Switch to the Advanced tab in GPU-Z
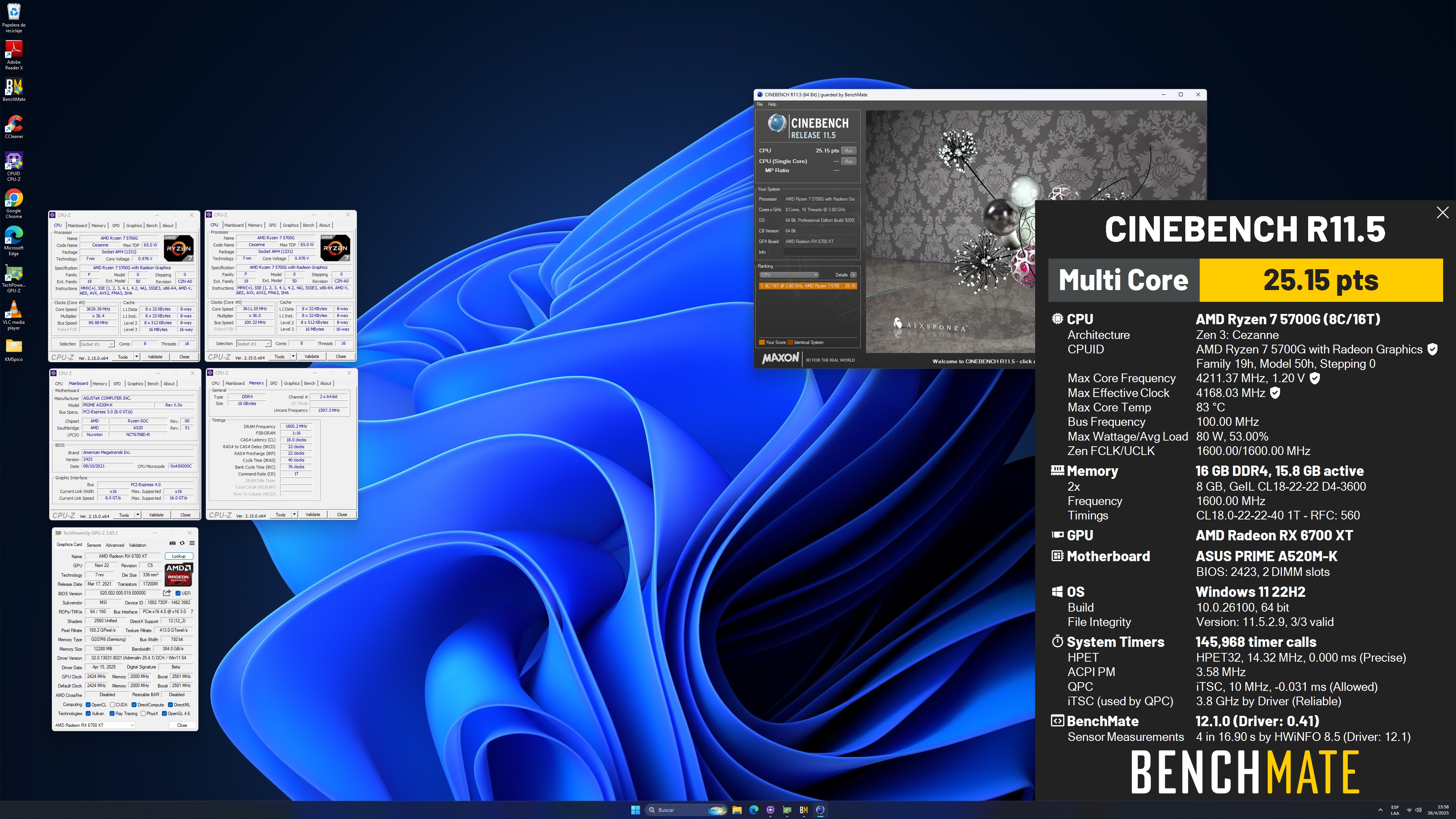The height and width of the screenshot is (819, 1456). [x=115, y=545]
